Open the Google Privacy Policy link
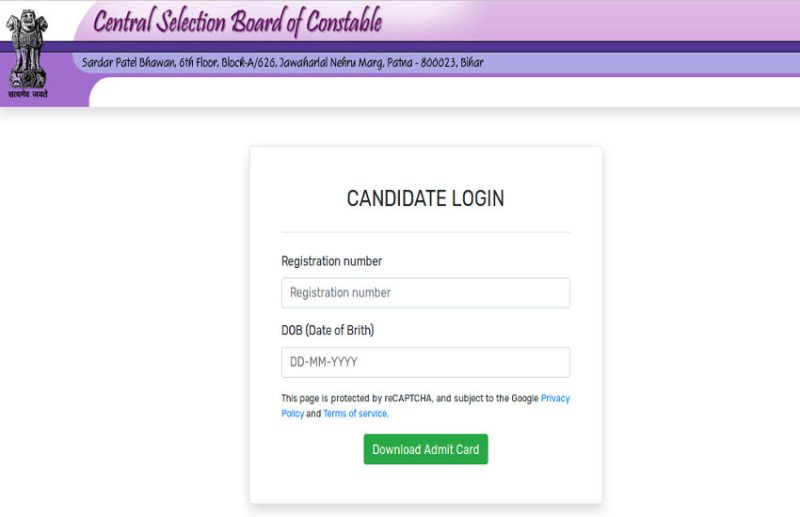The height and width of the screenshot is (517, 800). point(555,398)
